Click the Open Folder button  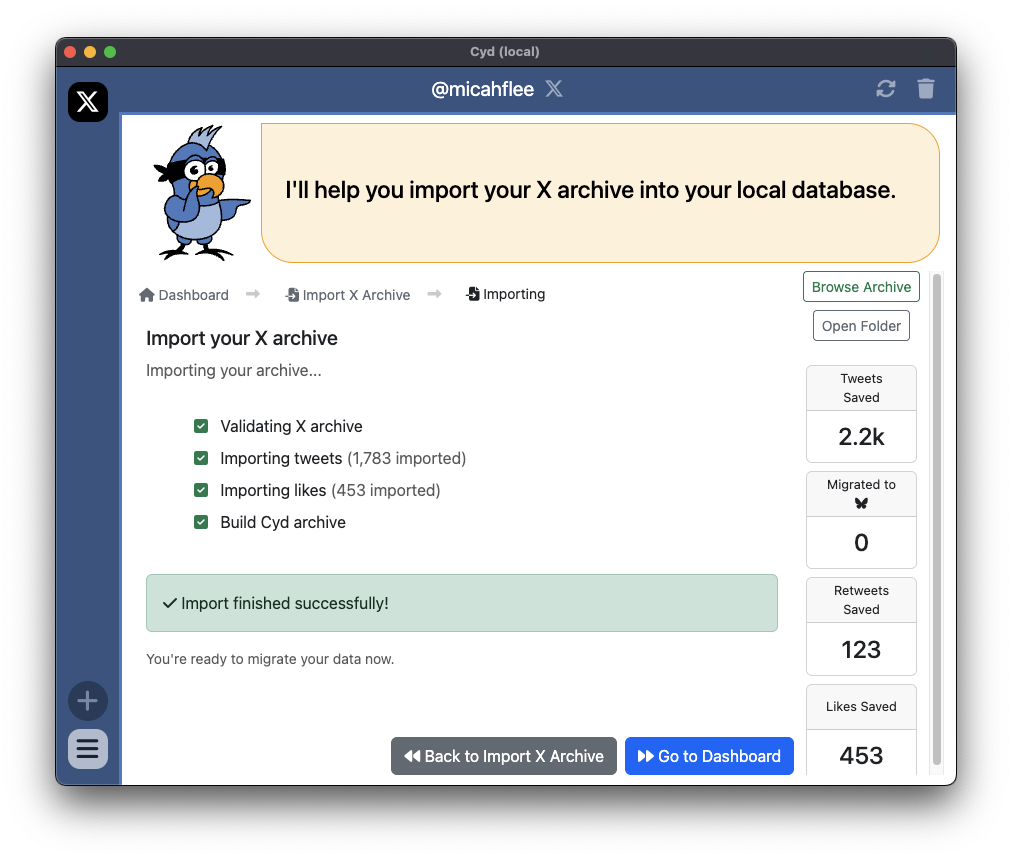pos(861,326)
